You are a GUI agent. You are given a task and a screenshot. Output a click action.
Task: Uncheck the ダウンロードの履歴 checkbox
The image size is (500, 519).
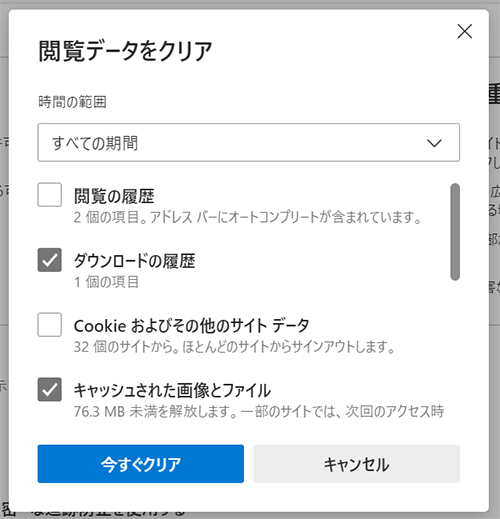point(50,260)
